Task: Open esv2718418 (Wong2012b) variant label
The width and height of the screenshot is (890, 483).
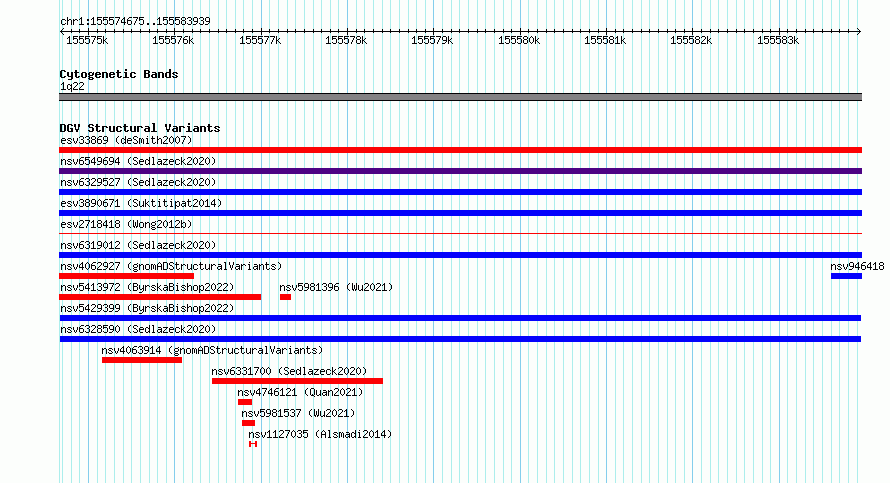Action: click(x=126, y=224)
